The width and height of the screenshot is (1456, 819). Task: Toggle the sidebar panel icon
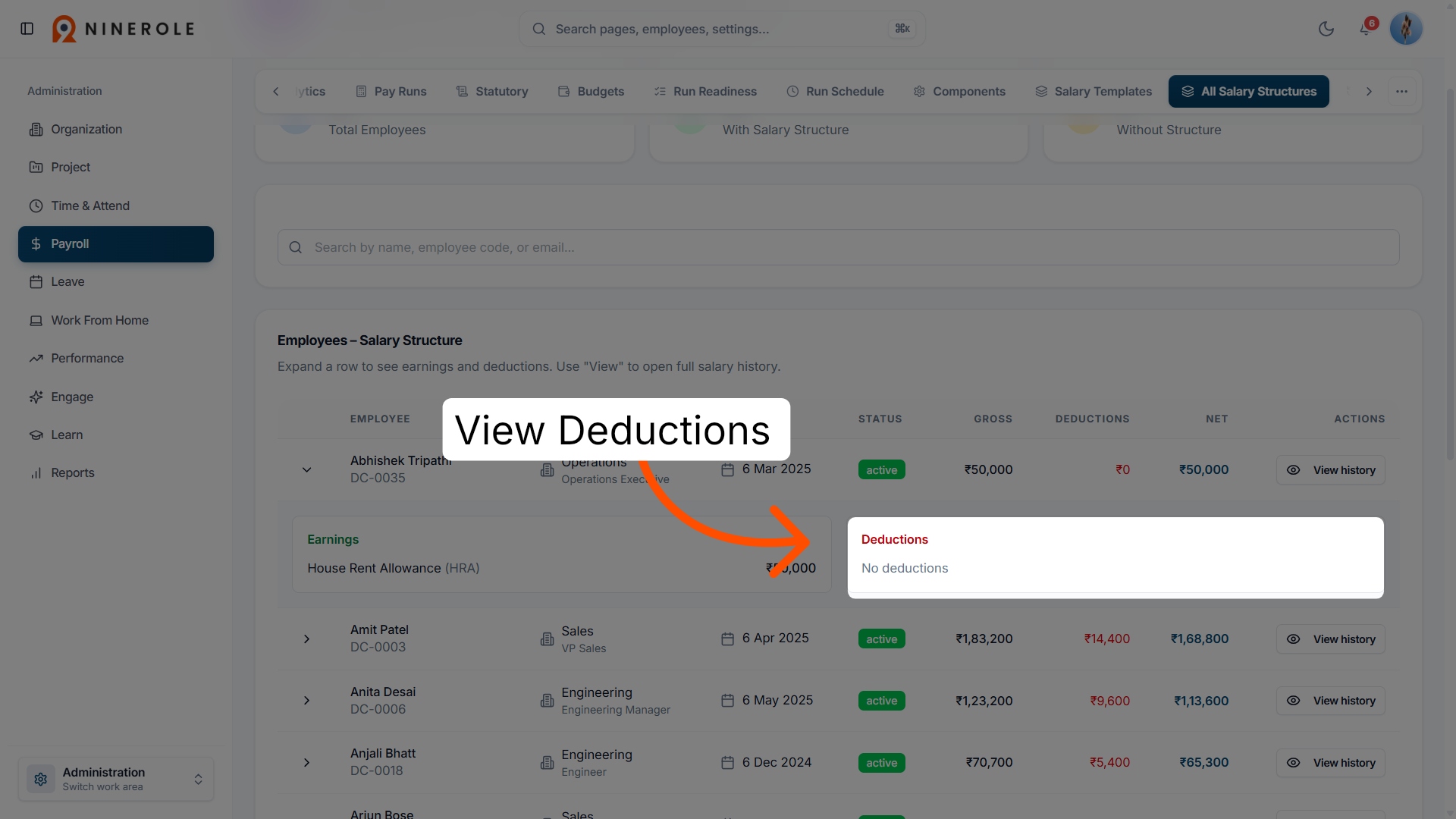coord(27,29)
